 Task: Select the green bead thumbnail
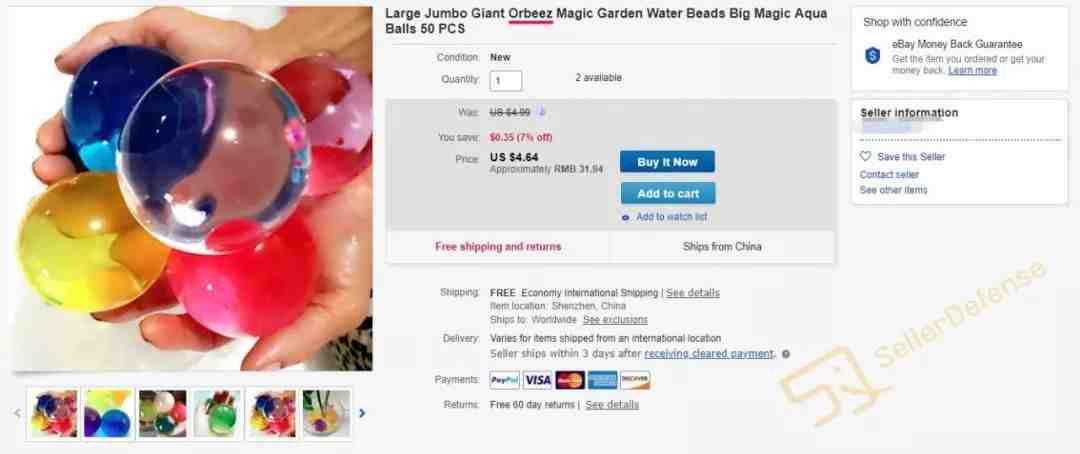click(x=217, y=413)
